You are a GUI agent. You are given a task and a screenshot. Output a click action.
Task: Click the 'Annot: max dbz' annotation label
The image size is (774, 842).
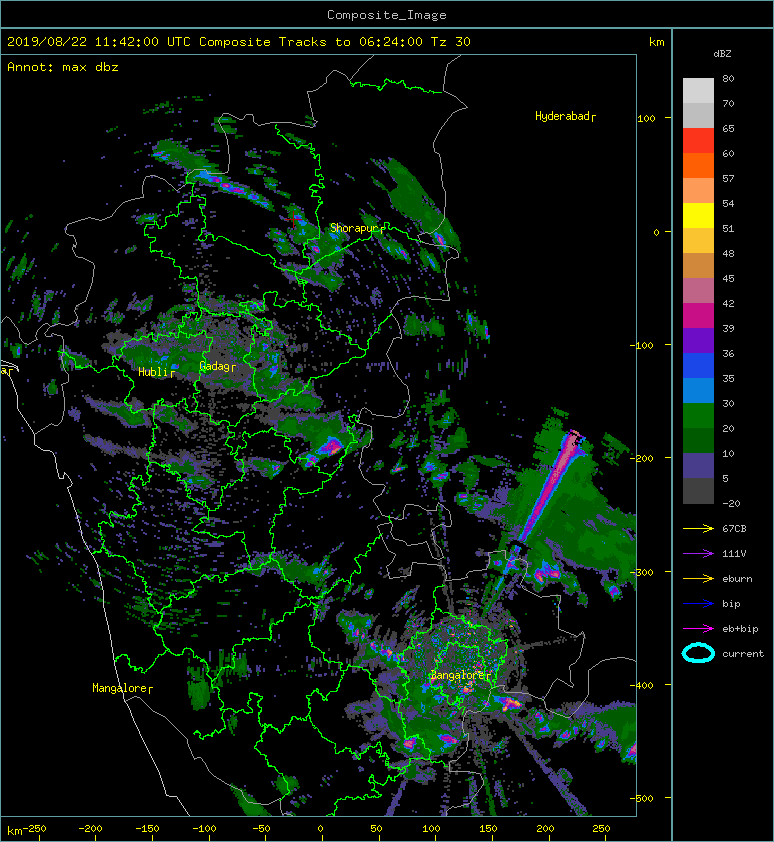[x=63, y=67]
